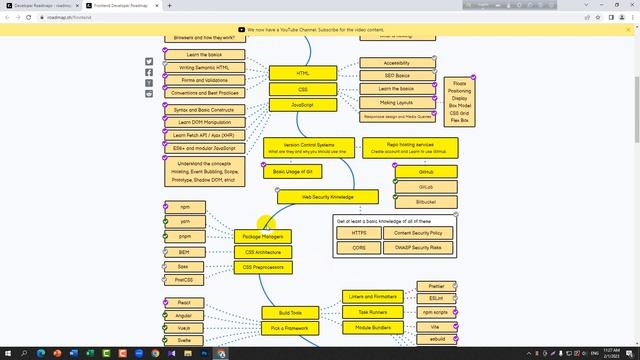The width and height of the screenshot is (640, 360).
Task: Open the Web Security Knowledge node
Action: [328, 197]
